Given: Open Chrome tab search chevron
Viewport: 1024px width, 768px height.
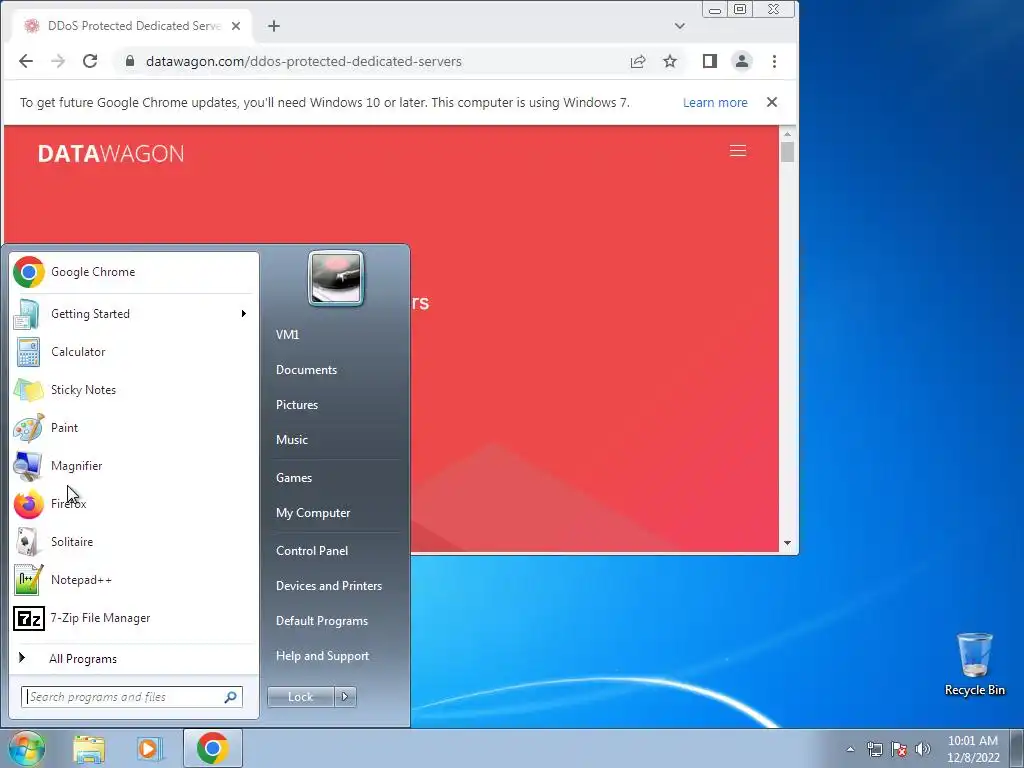Looking at the screenshot, I should click(x=680, y=26).
